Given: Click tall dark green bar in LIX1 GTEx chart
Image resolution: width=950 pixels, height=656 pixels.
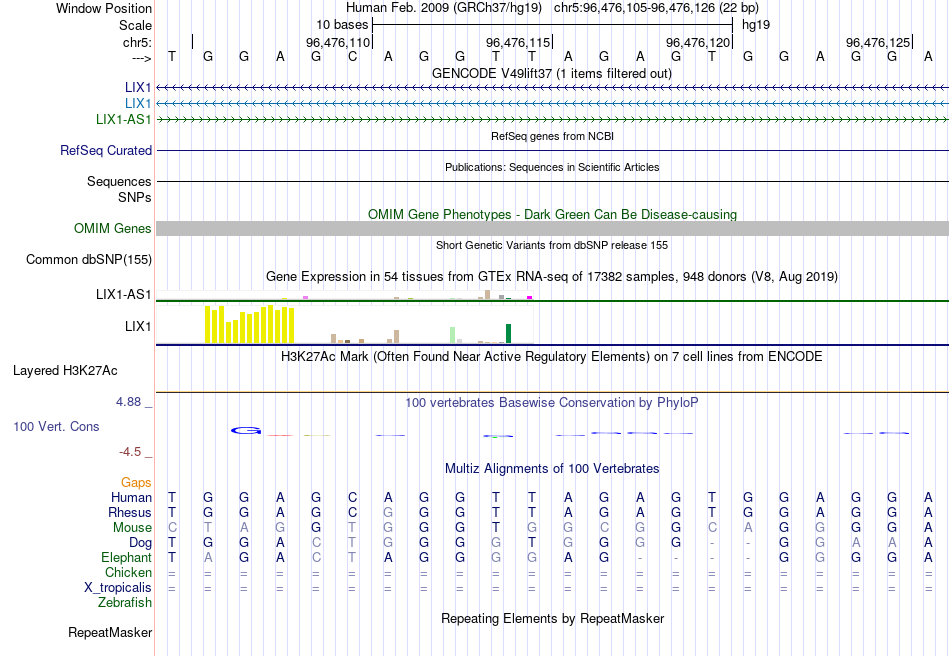Looking at the screenshot, I should pos(508,334).
